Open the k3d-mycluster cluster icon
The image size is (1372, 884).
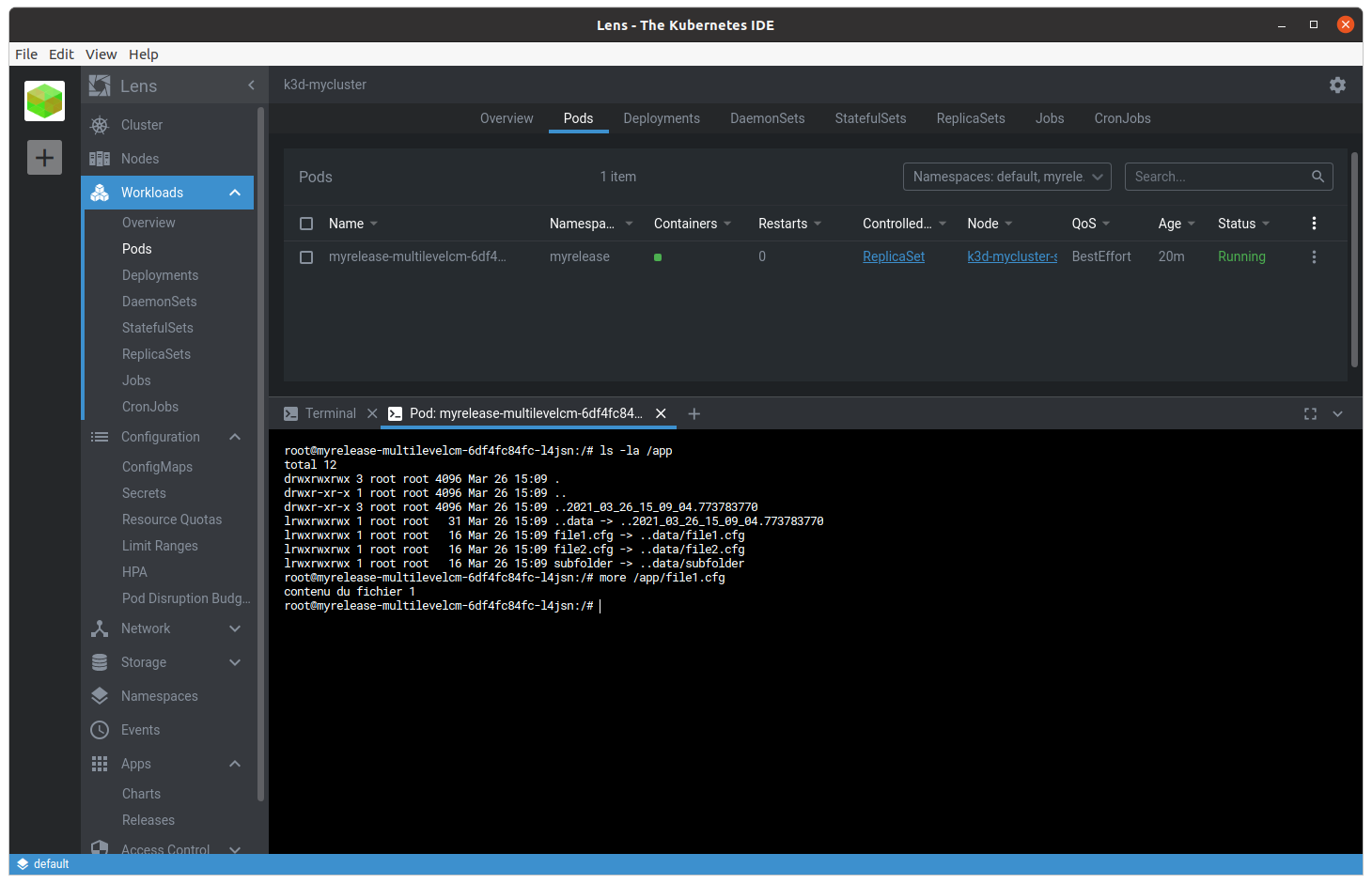pos(44,101)
